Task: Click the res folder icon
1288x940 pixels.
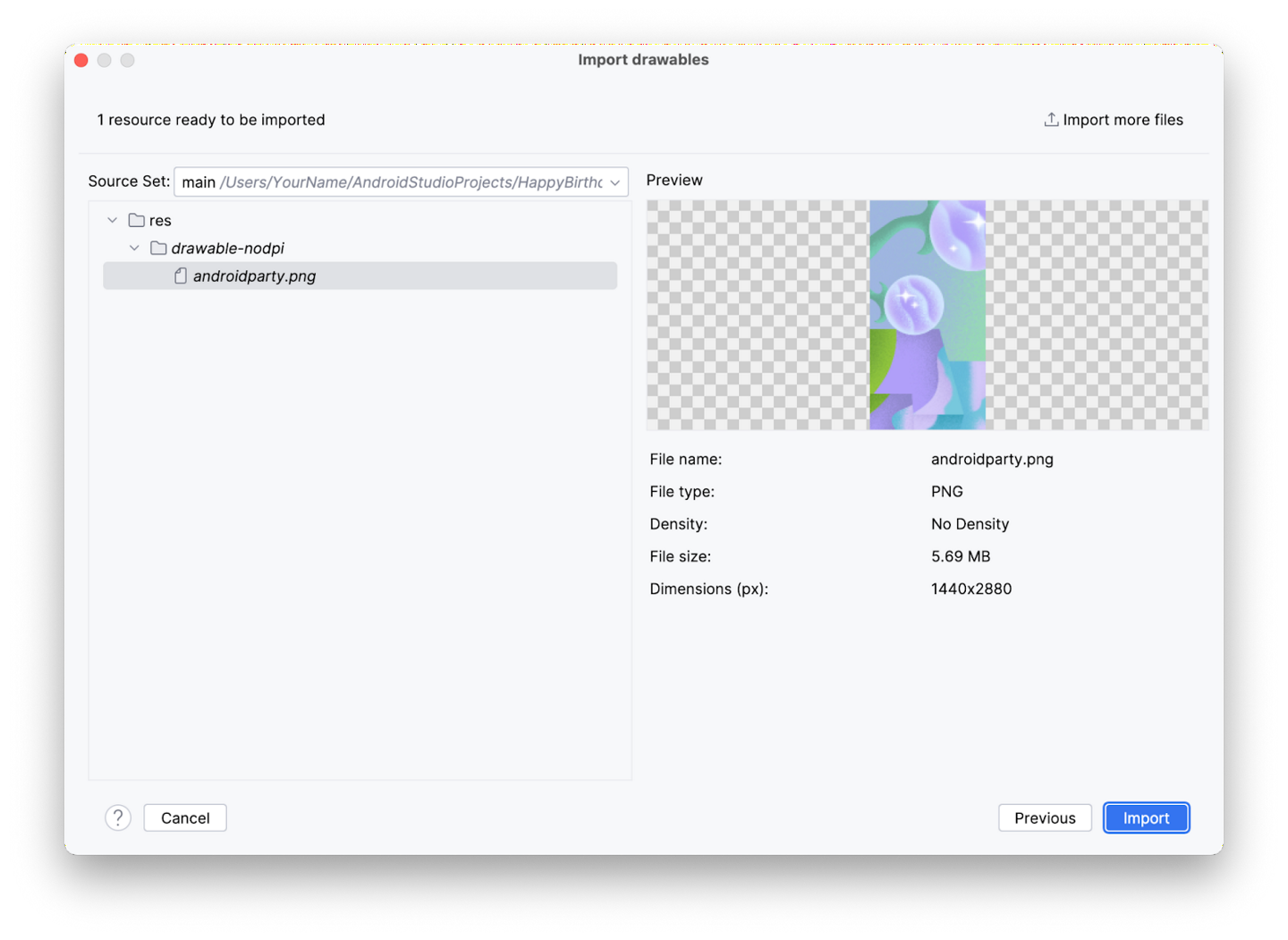Action: [137, 220]
